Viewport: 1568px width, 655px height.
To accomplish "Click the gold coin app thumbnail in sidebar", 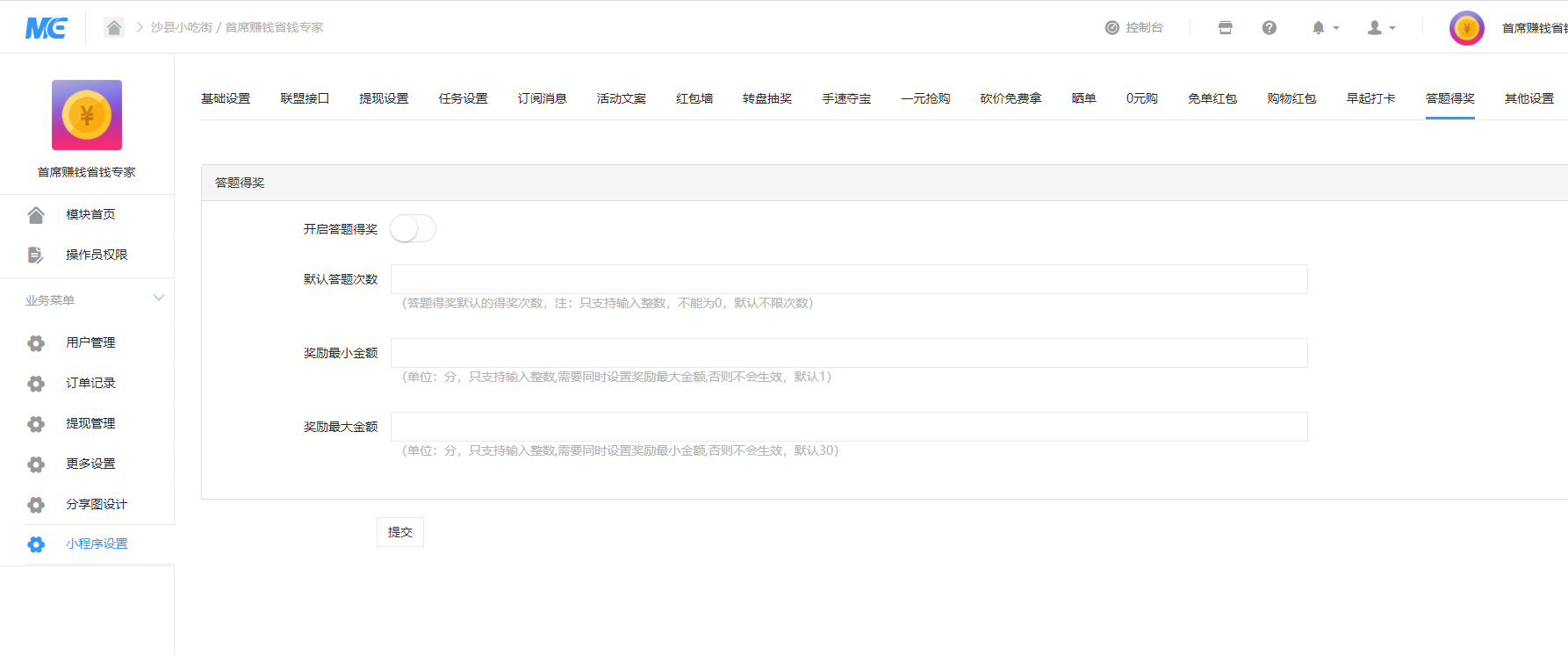I will pos(87,115).
